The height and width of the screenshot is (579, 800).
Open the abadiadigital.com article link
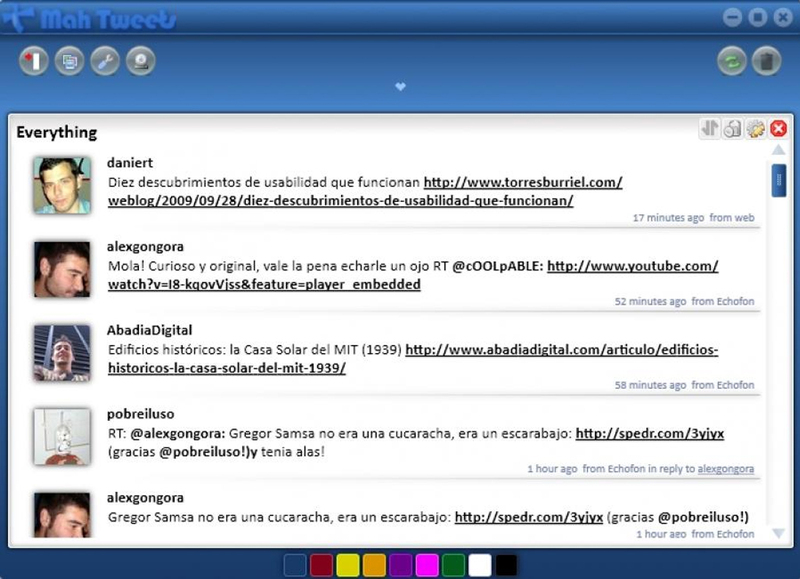click(413, 359)
